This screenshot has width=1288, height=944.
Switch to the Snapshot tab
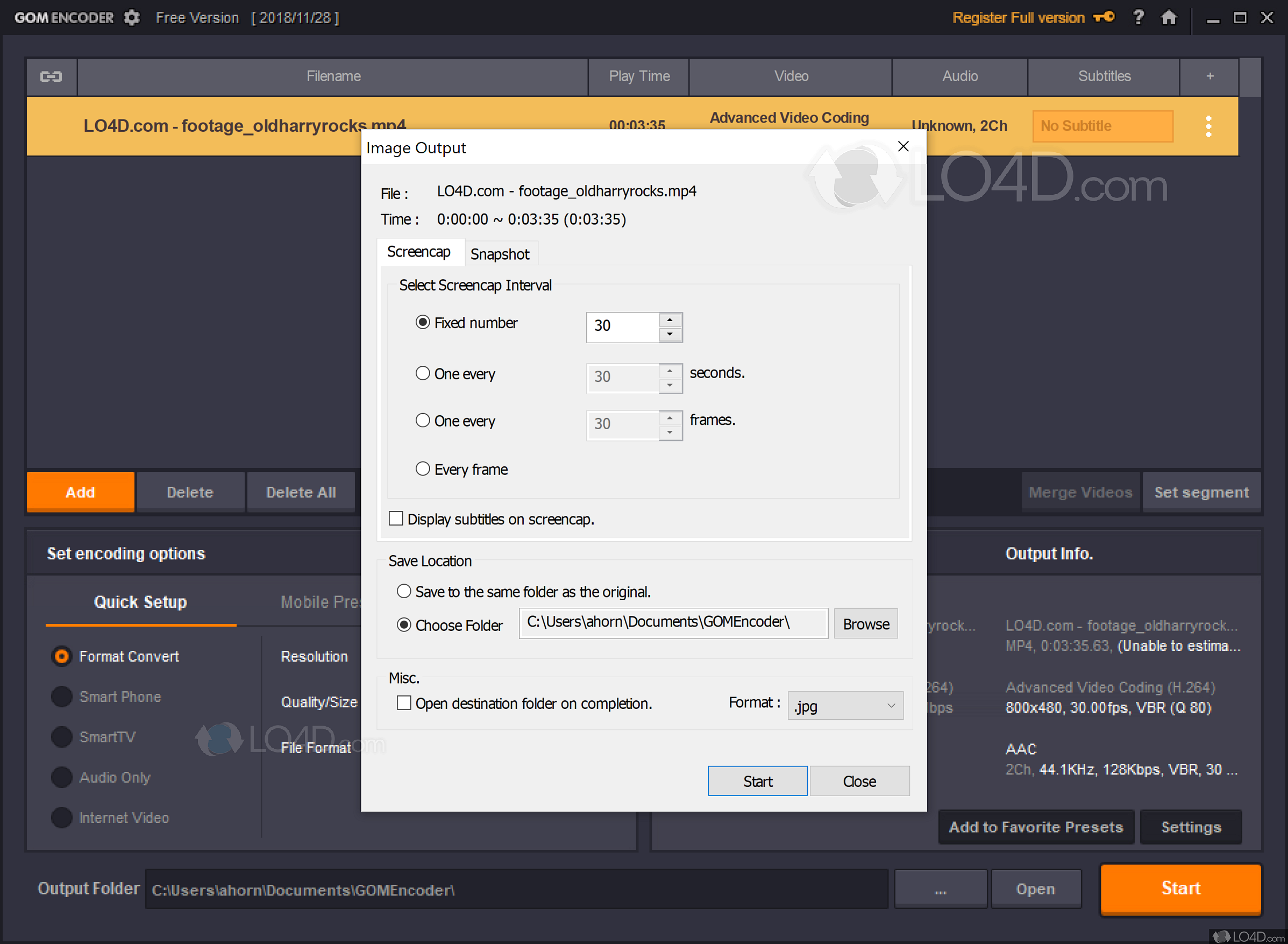[500, 254]
